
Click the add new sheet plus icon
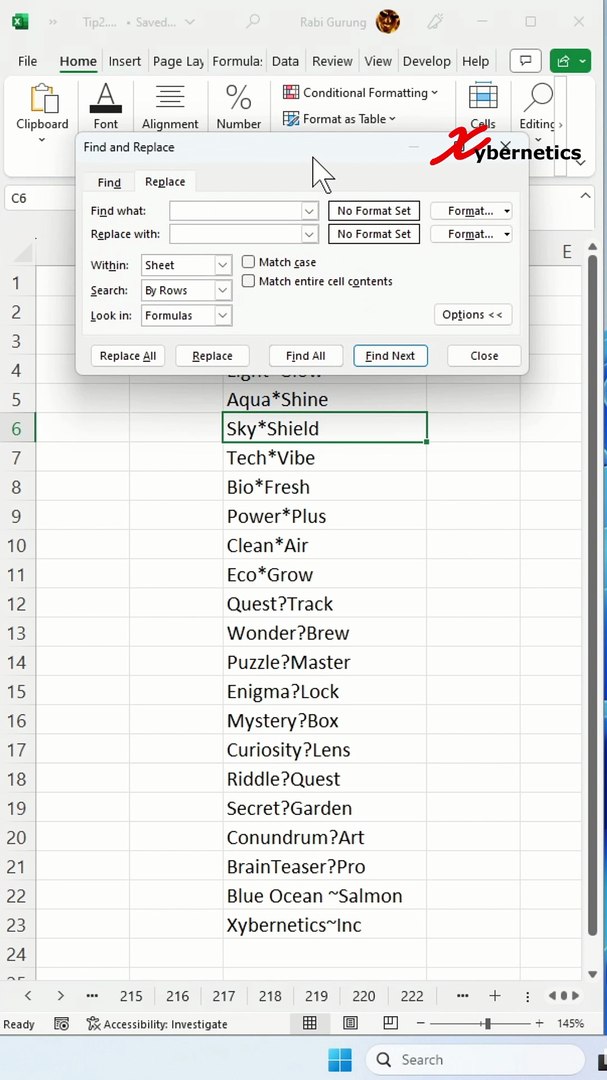point(495,996)
